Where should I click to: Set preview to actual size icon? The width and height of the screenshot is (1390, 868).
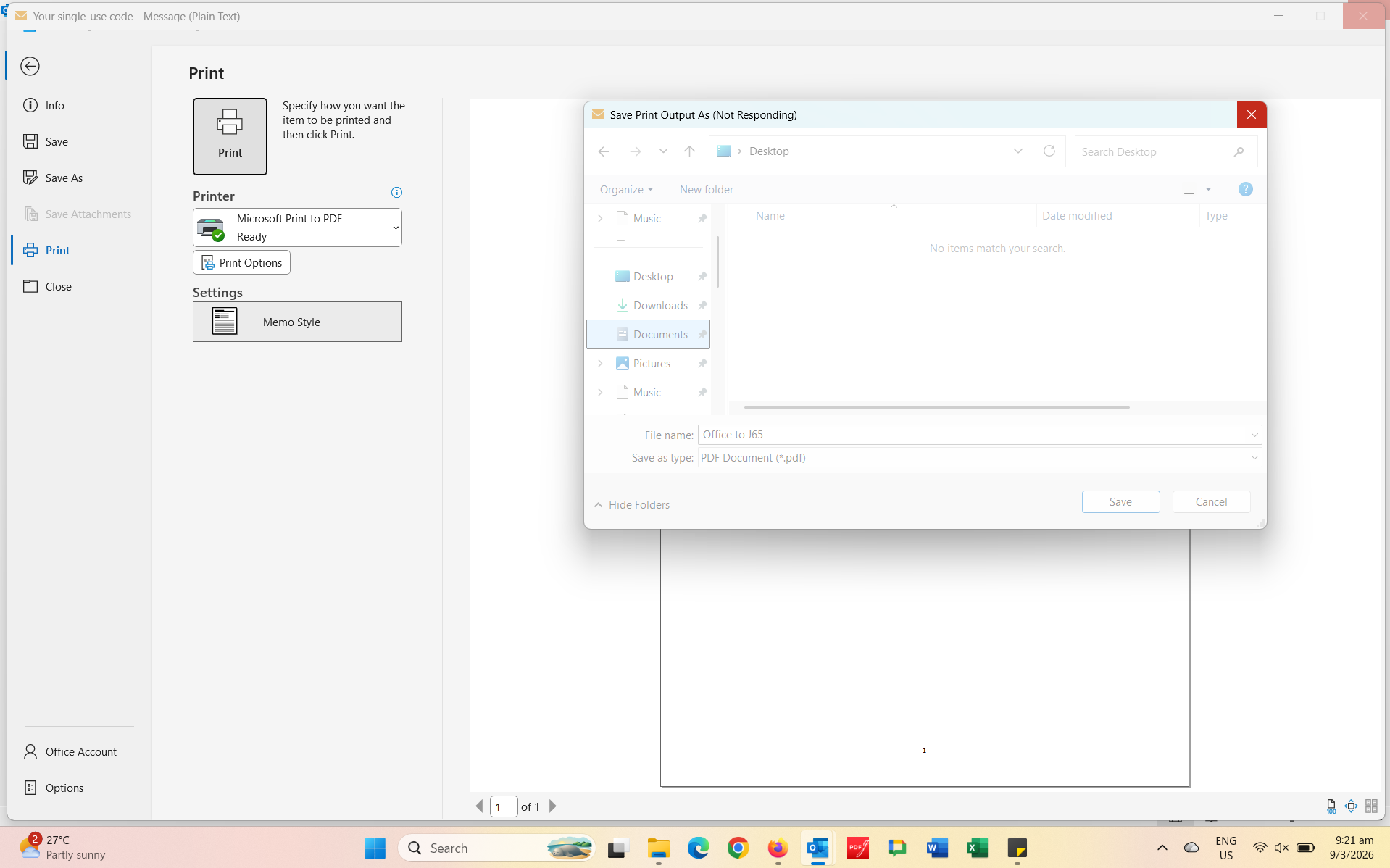[1331, 806]
